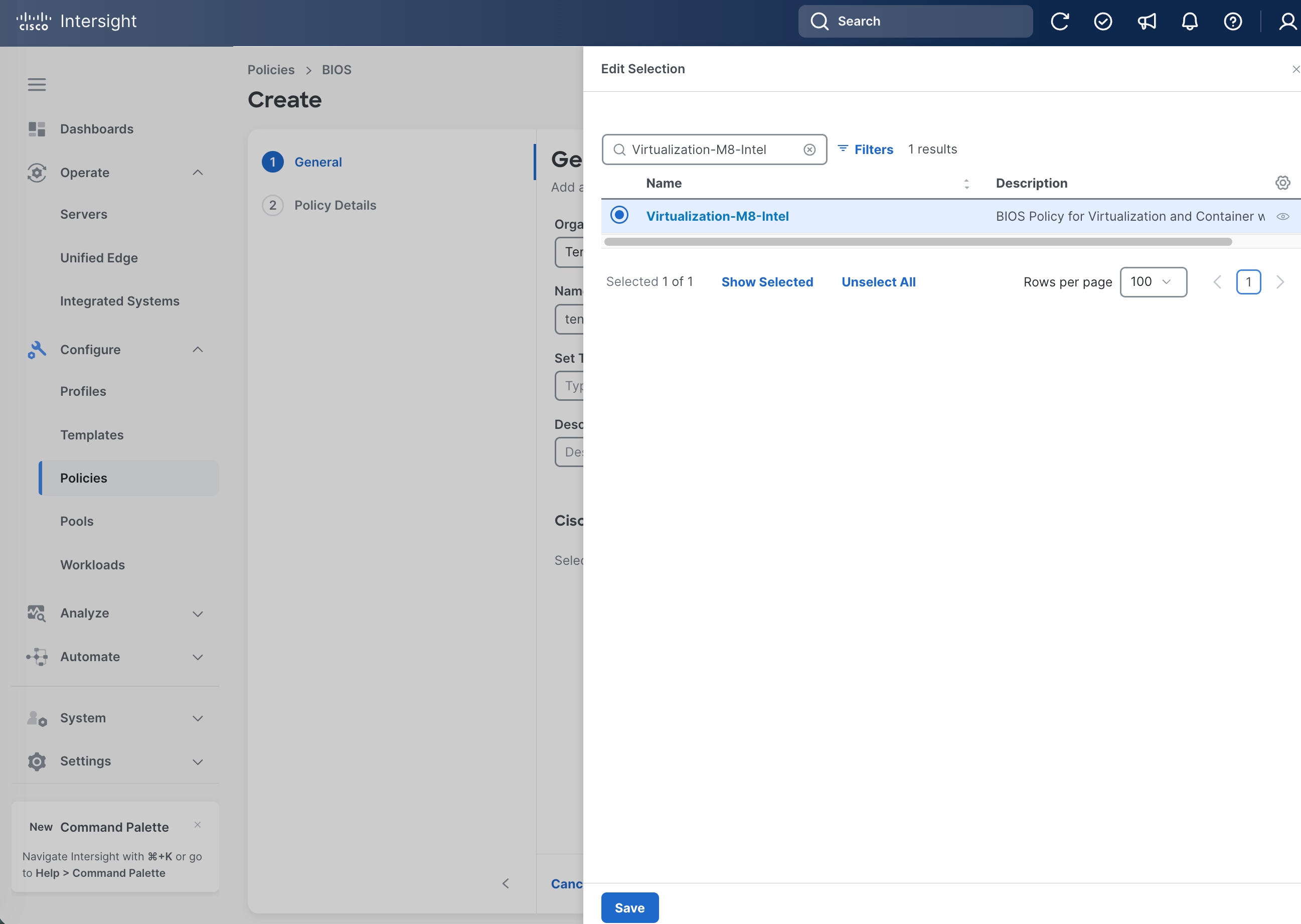Image resolution: width=1301 pixels, height=924 pixels.
Task: Open the notifications bell icon
Action: [x=1190, y=22]
